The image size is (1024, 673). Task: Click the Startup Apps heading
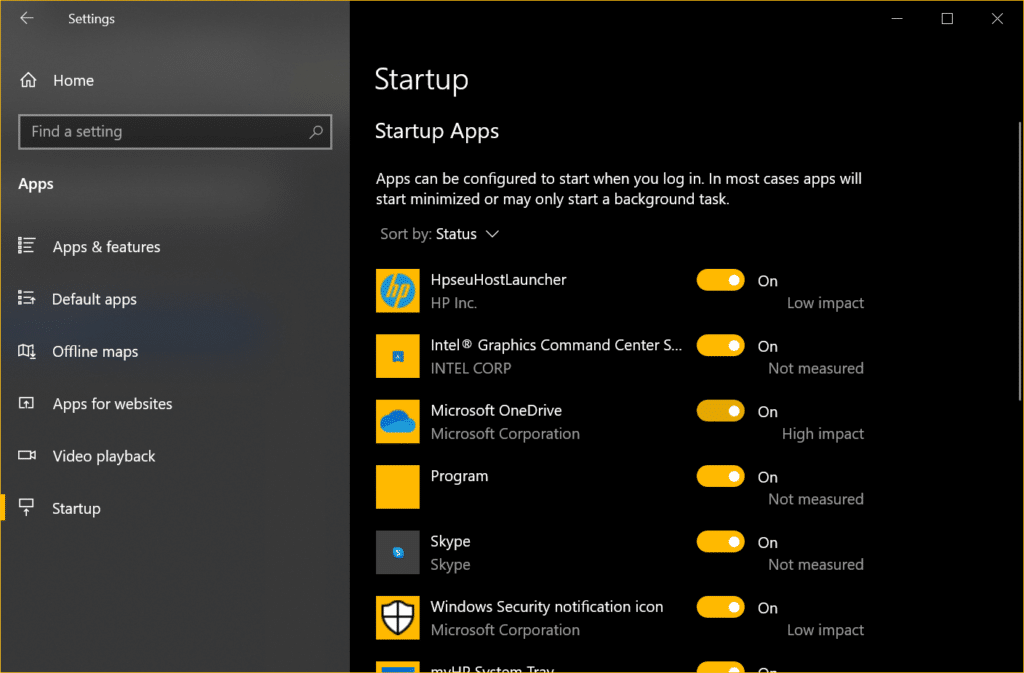pos(436,131)
